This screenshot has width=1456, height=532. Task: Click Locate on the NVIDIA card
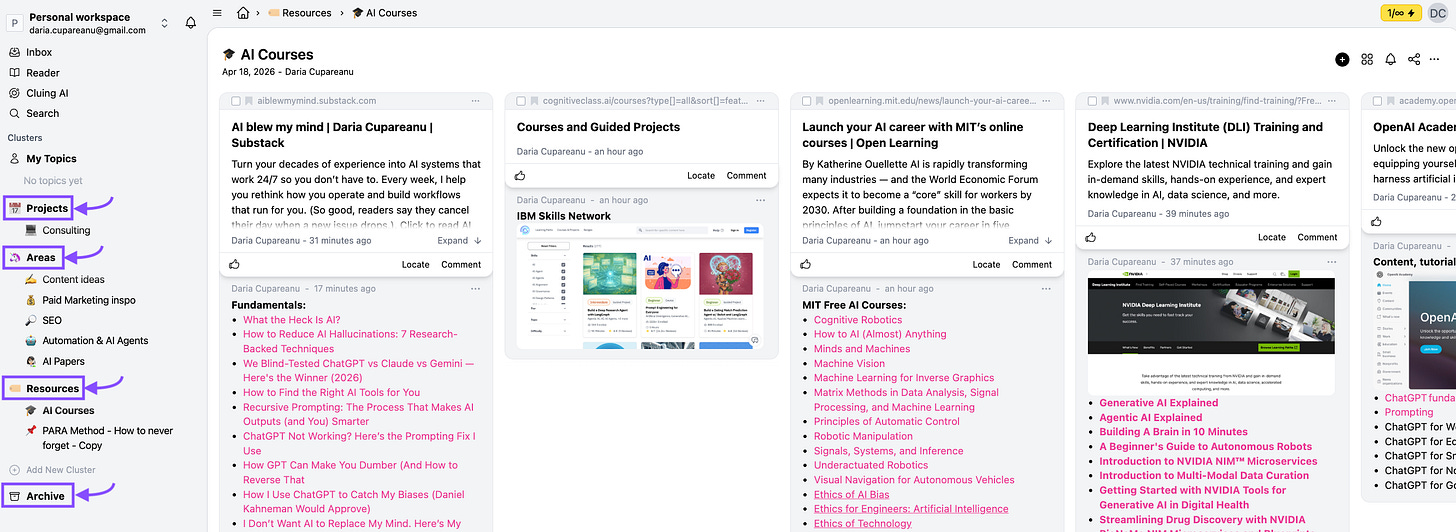point(1272,237)
